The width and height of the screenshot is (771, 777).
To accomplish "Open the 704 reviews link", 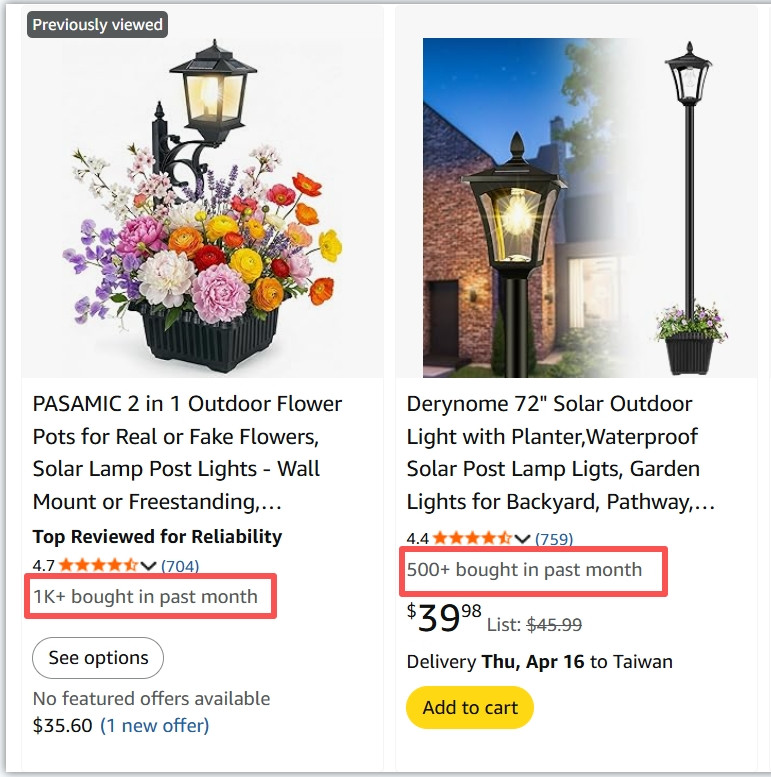I will (180, 566).
